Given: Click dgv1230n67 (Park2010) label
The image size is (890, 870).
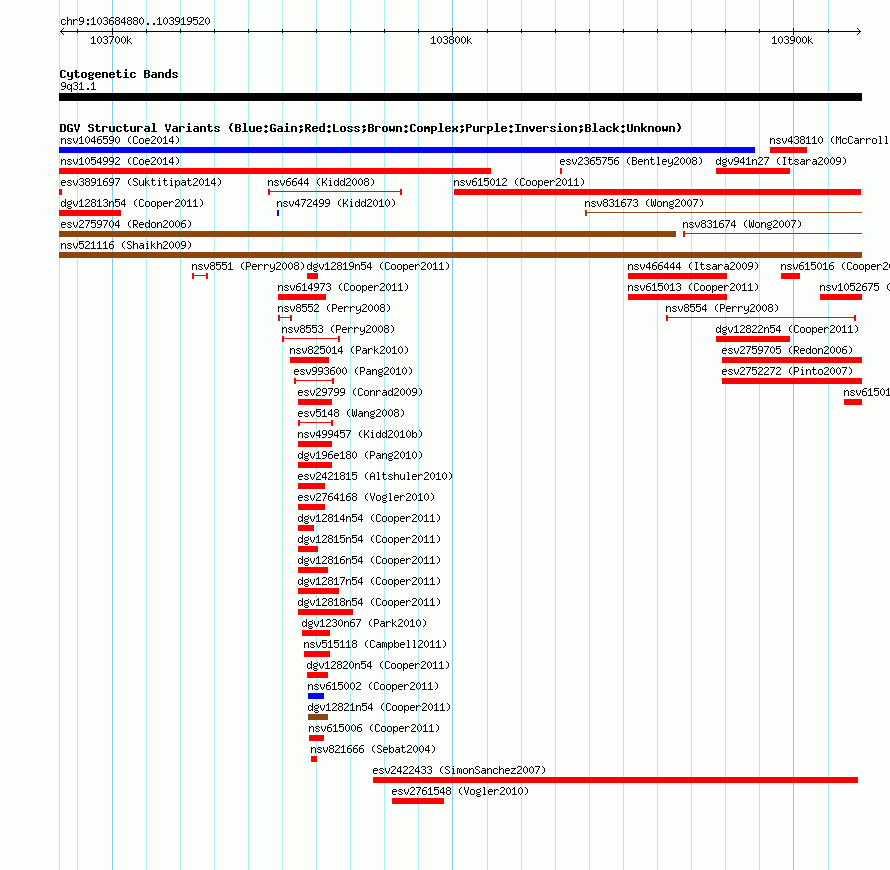Looking at the screenshot, I should (x=364, y=623).
